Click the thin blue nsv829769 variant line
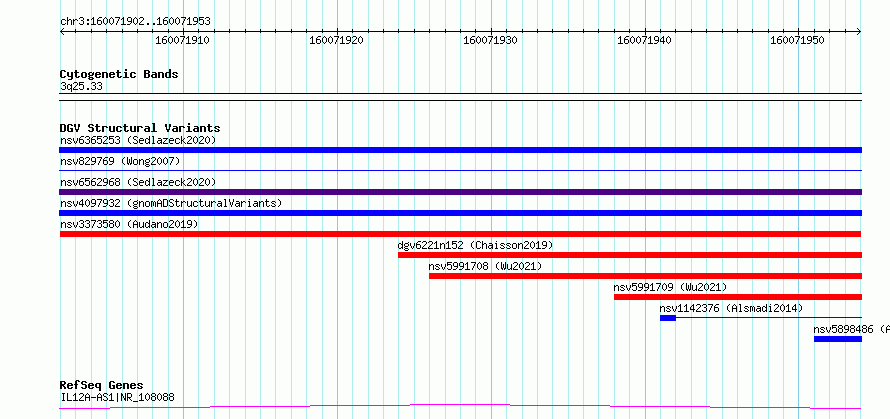890x419 pixels. coord(460,170)
